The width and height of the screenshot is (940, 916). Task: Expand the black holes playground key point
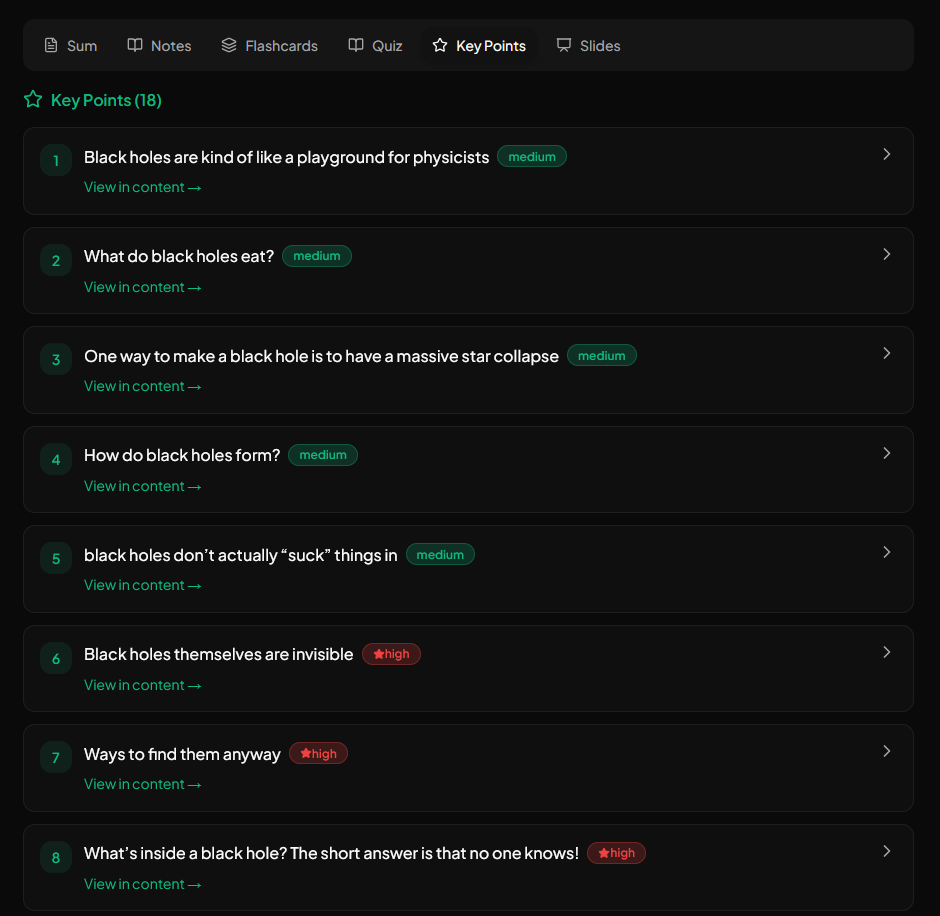pyautogui.click(x=886, y=154)
